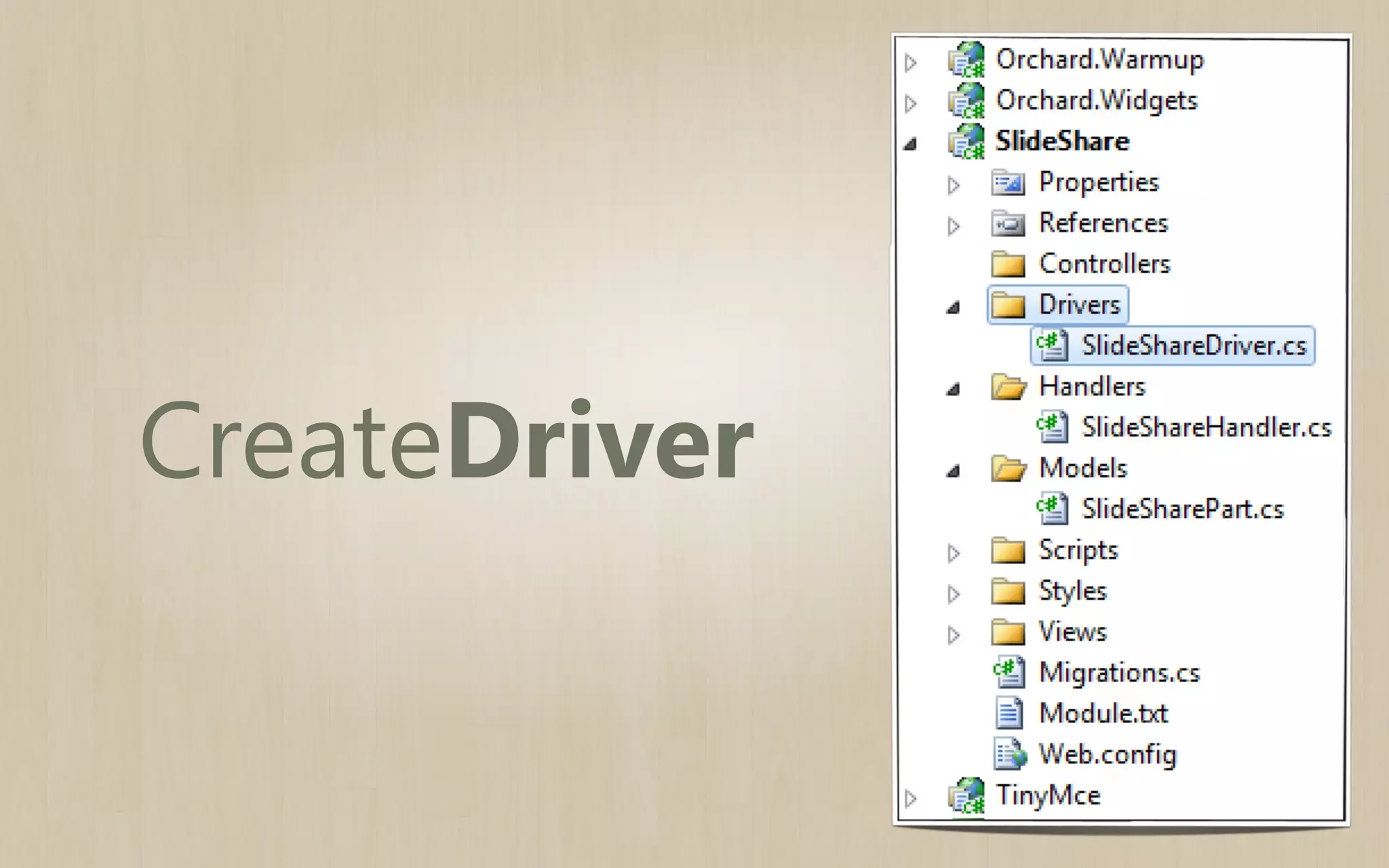Click the Scripts folder icon

[x=1008, y=551]
